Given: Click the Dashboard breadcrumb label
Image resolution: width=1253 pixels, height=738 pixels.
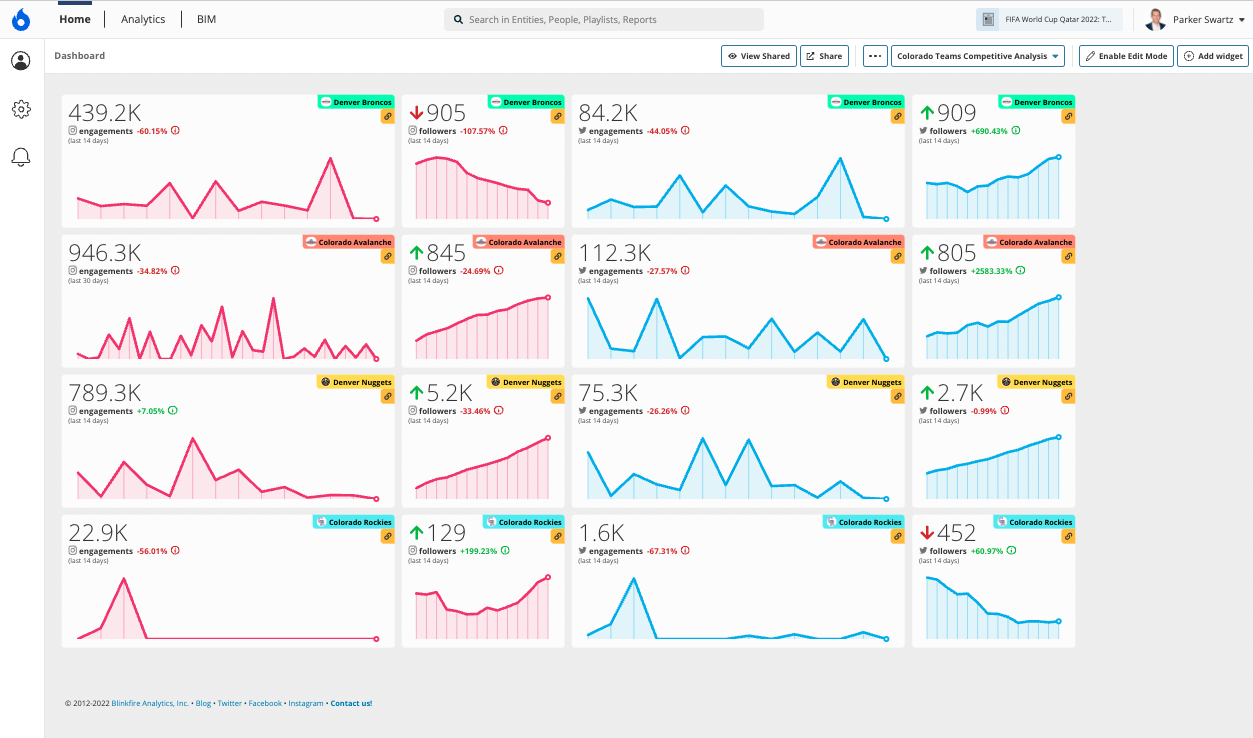Looking at the screenshot, I should click(x=79, y=56).
